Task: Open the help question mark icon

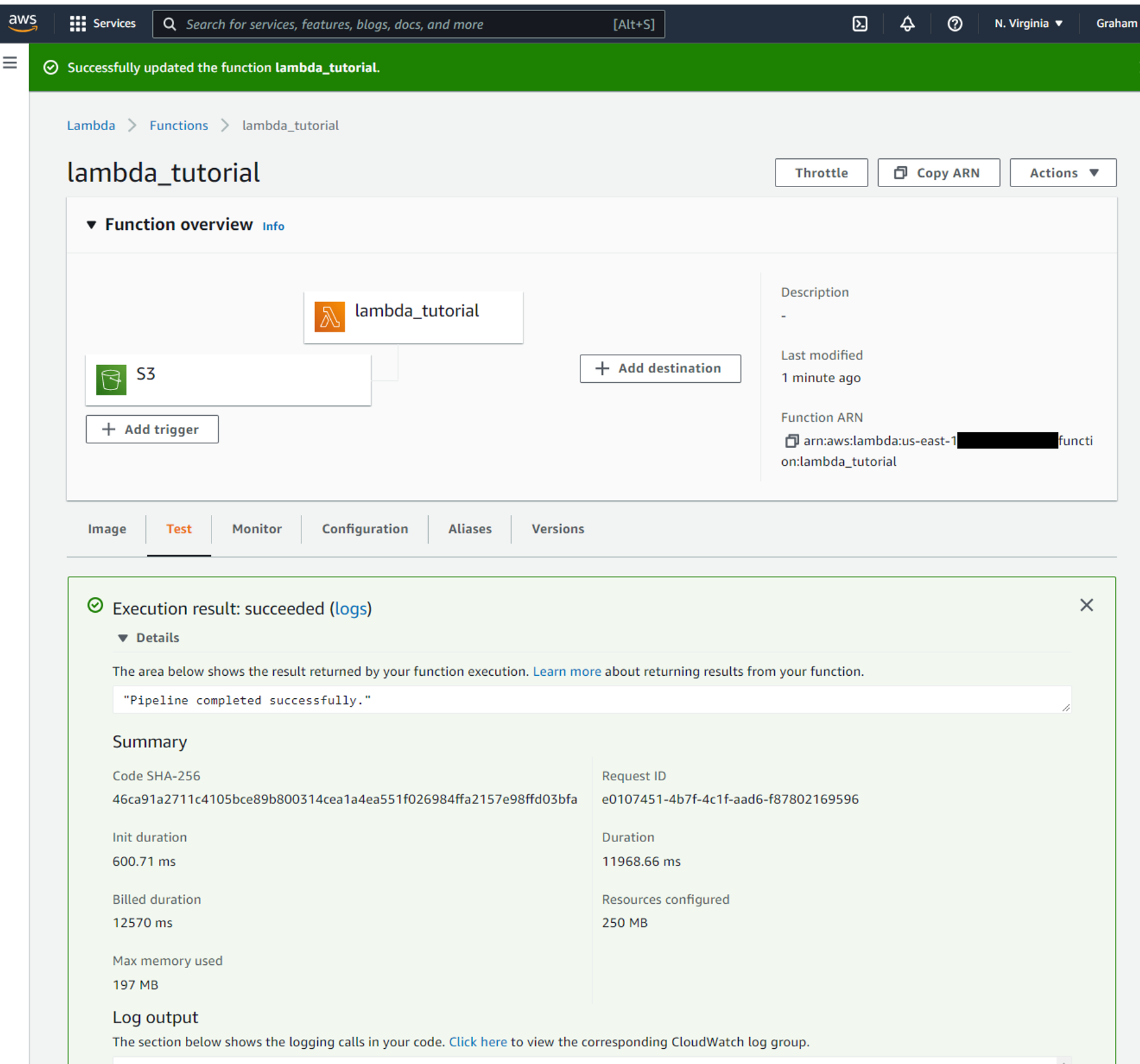Action: (x=955, y=24)
